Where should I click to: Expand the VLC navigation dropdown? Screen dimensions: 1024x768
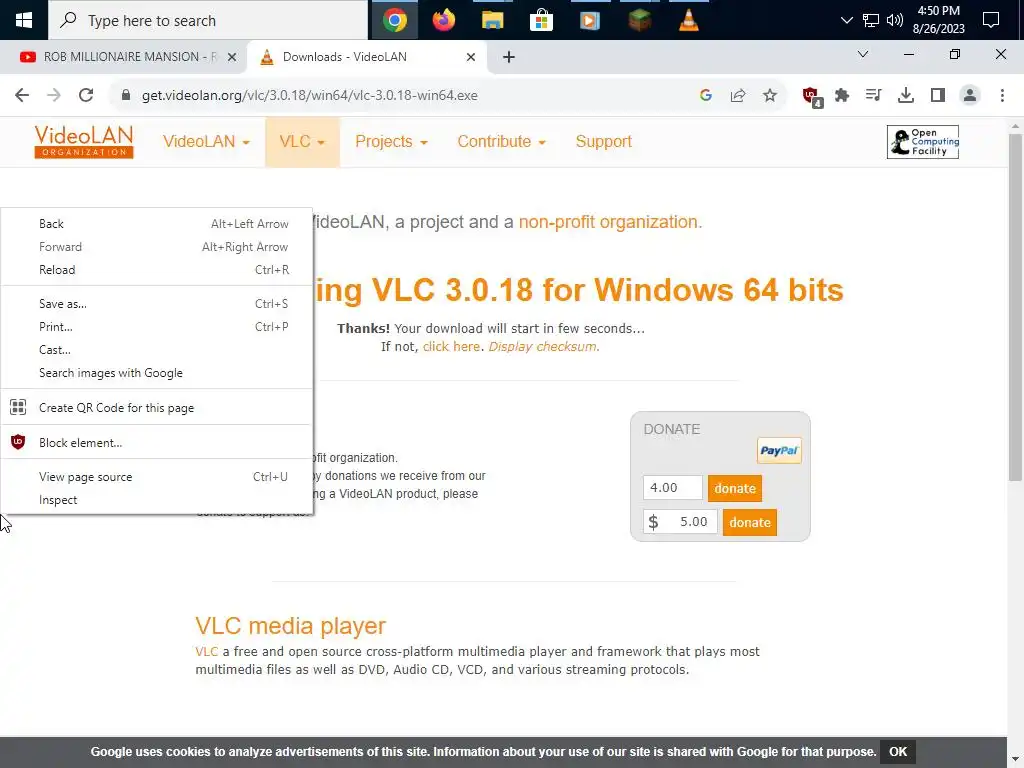(x=302, y=142)
